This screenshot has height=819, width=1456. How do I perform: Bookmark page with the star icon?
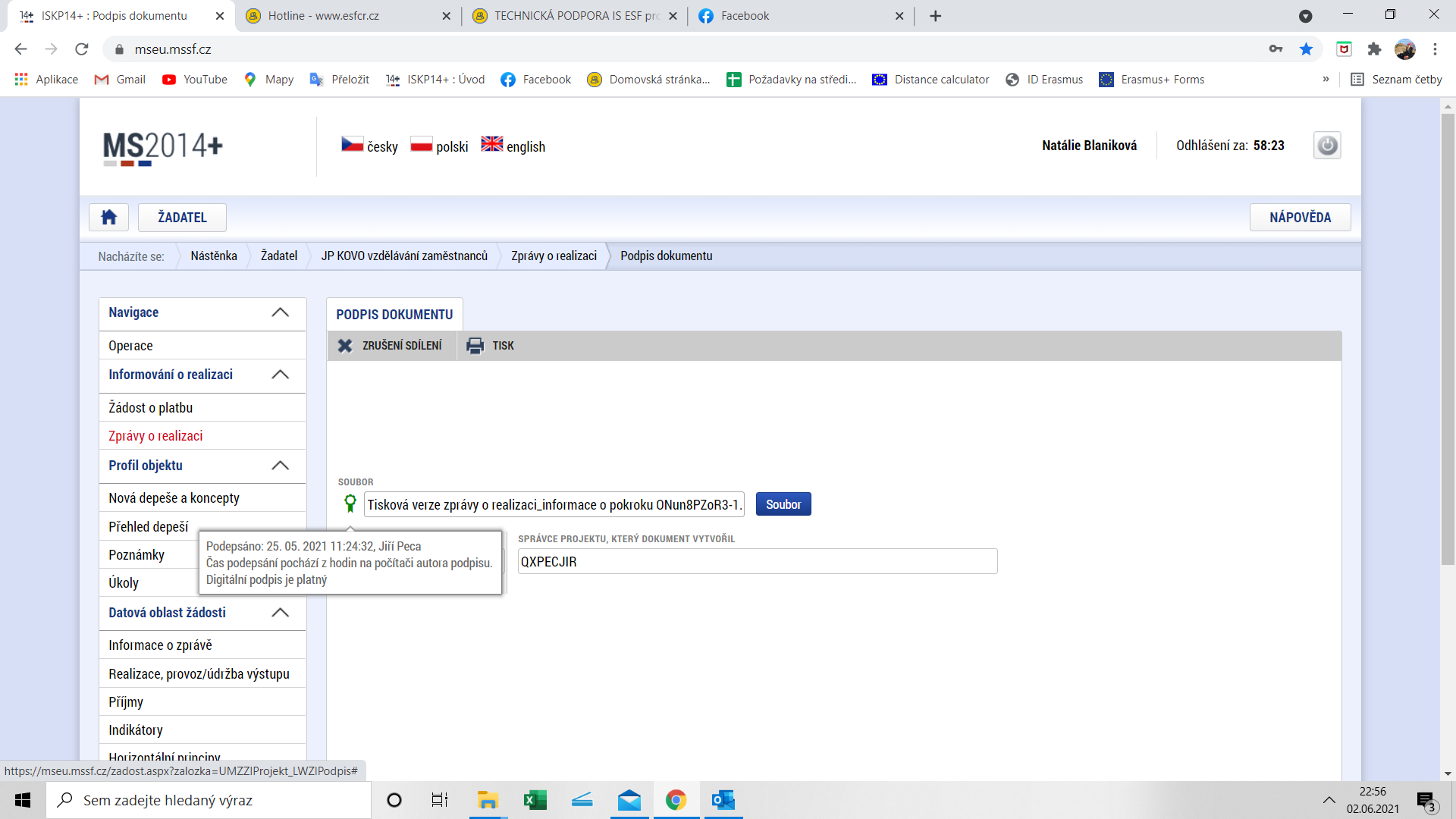click(1306, 49)
